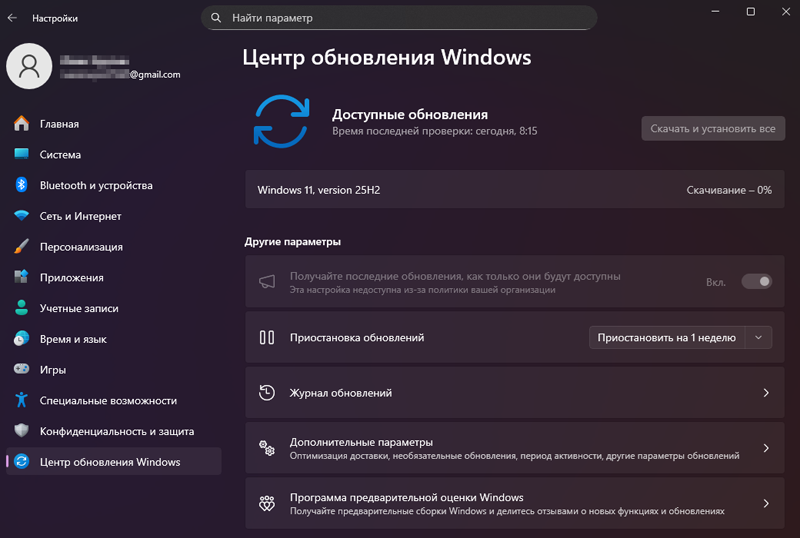Click the Сеть и Интернет Wi-Fi icon
The width and height of the screenshot is (800, 538).
[x=21, y=216]
